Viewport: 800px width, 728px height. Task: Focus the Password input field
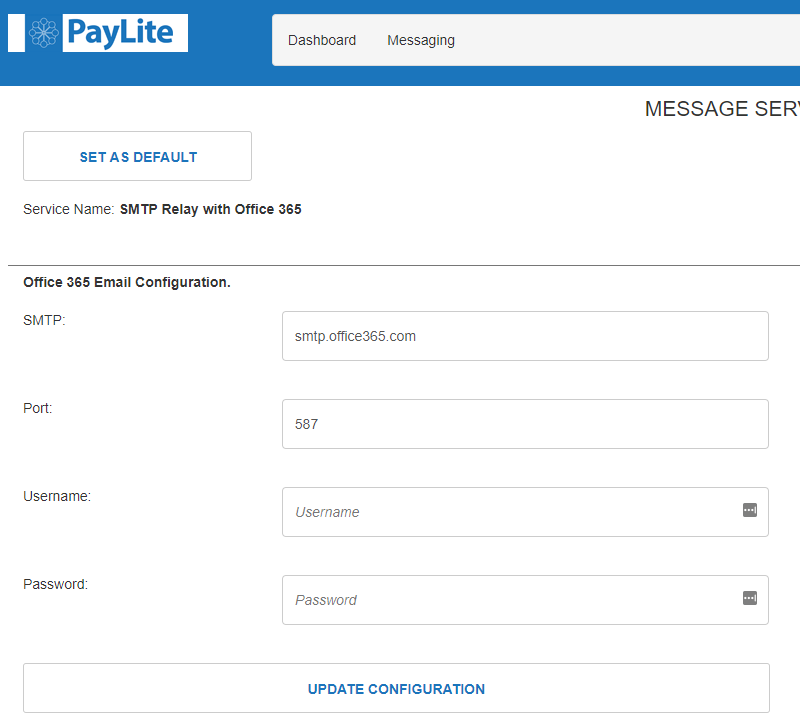pyautogui.click(x=500, y=600)
